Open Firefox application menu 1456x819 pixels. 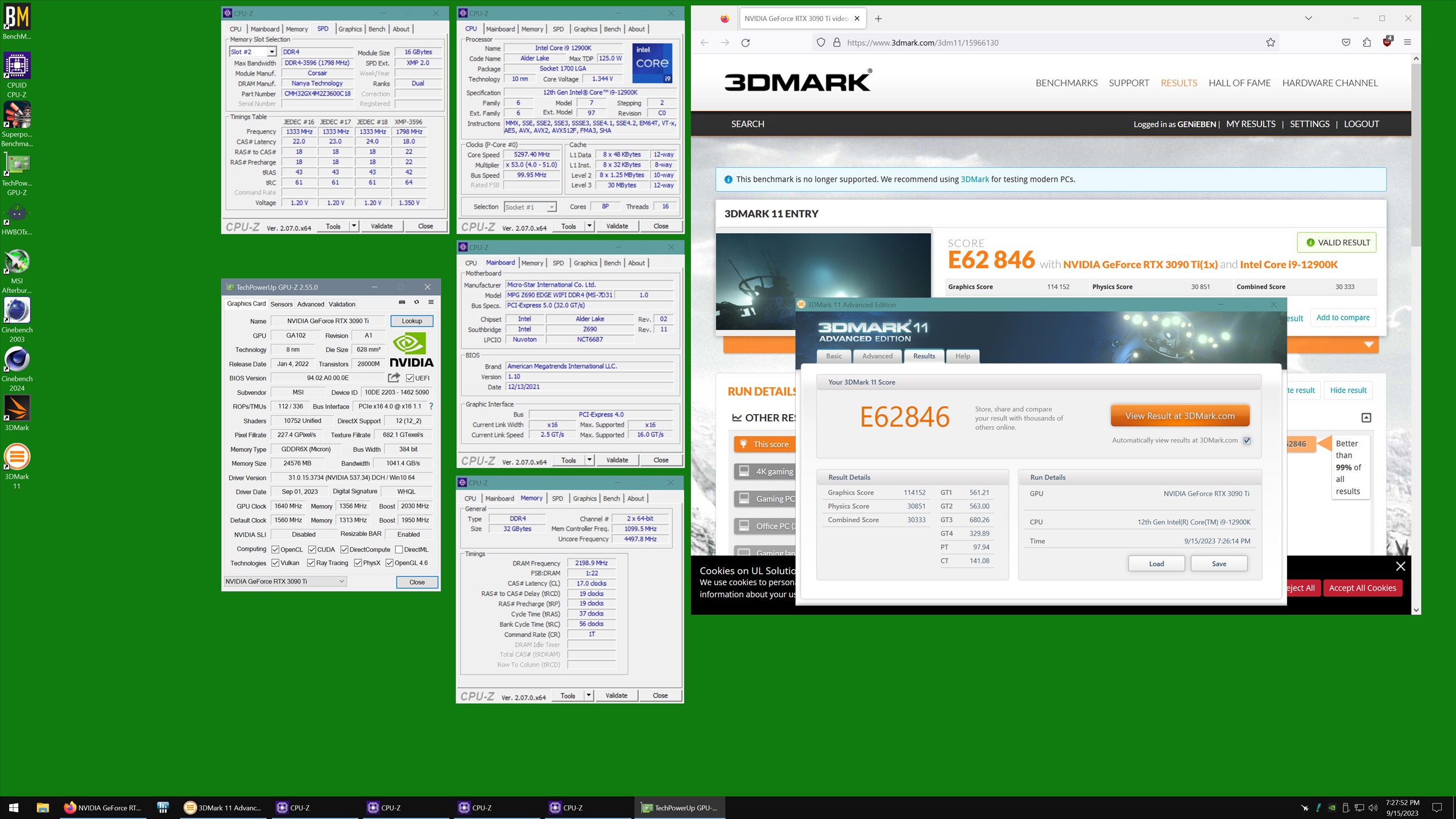tap(1408, 43)
